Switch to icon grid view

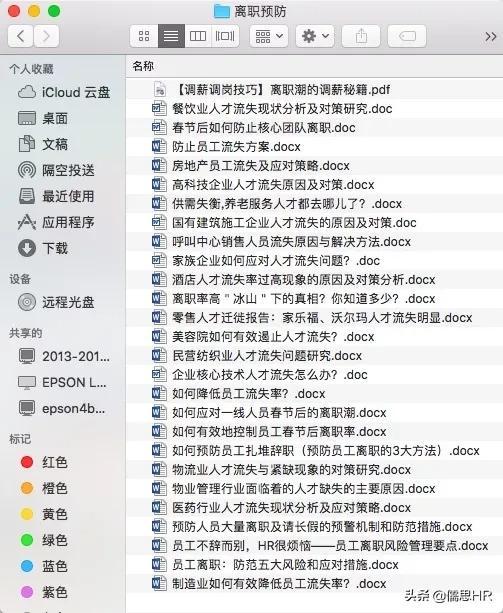[x=144, y=36]
